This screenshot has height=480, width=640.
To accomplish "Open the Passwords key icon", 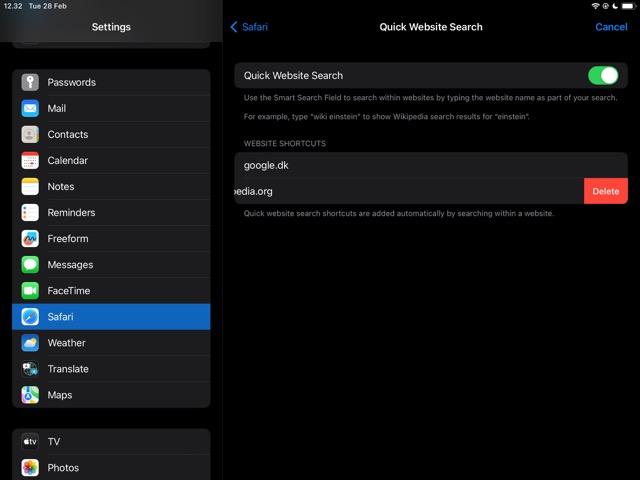I will pyautogui.click(x=30, y=83).
